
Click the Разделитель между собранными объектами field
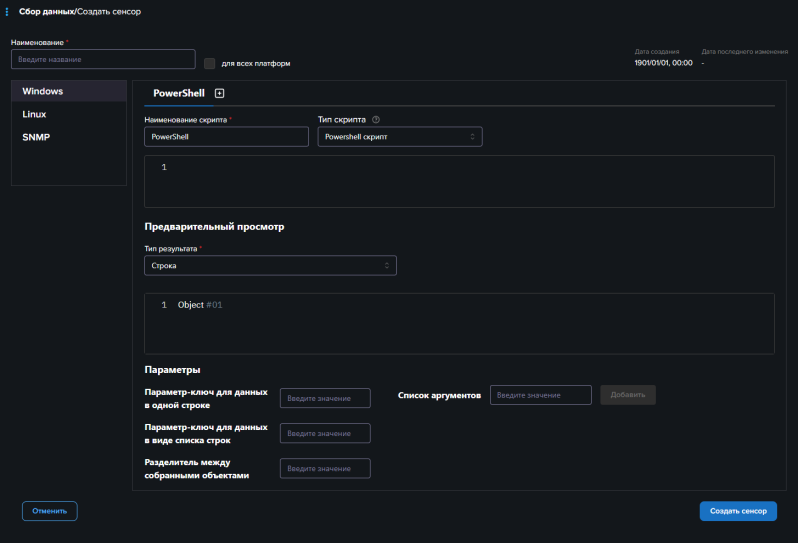[x=325, y=469]
